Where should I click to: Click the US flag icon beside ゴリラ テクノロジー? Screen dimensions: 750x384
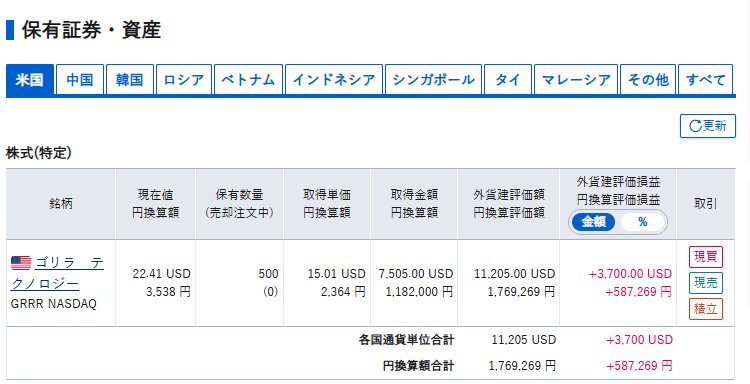pos(21,263)
